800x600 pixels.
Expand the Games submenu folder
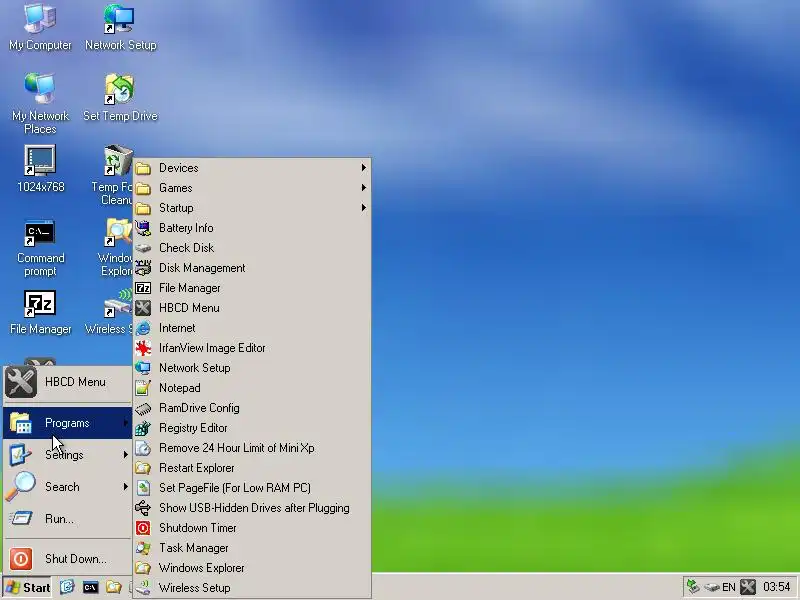[x=252, y=188]
